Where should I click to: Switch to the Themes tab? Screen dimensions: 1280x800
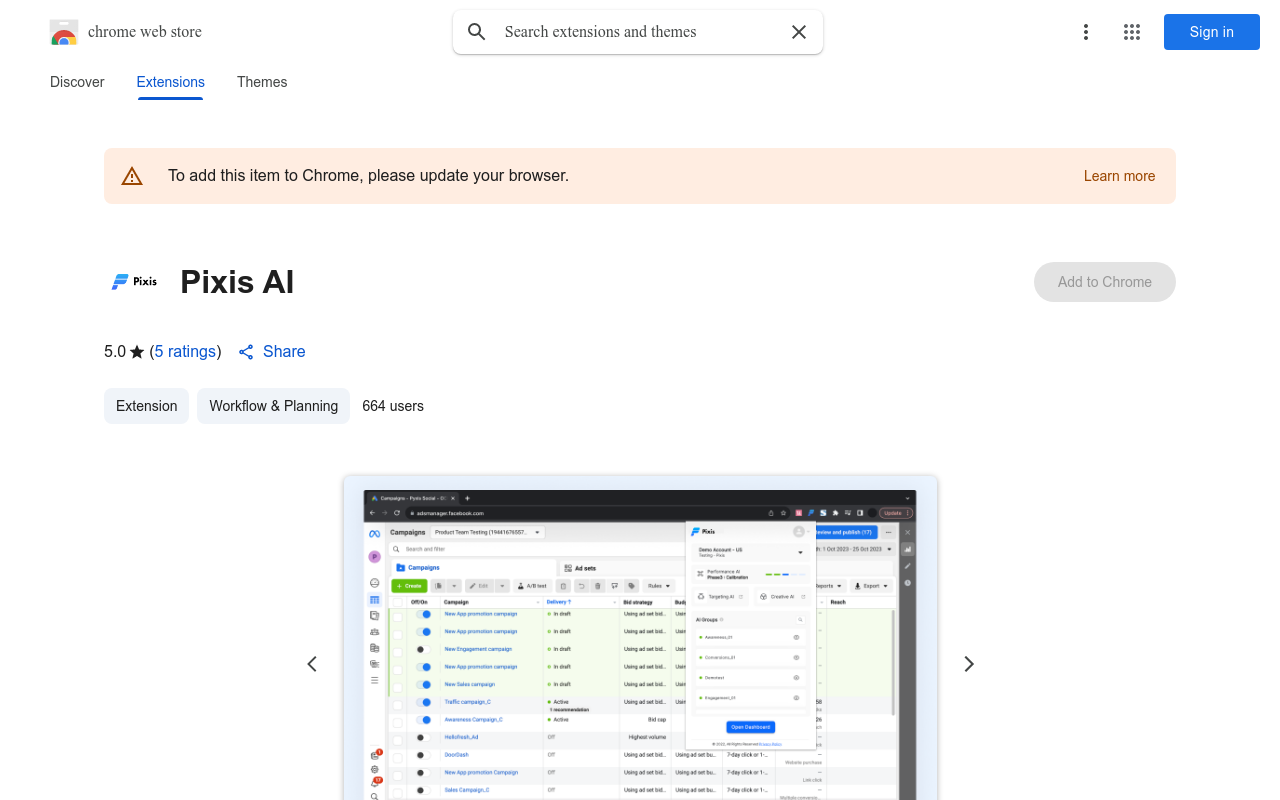pos(262,82)
